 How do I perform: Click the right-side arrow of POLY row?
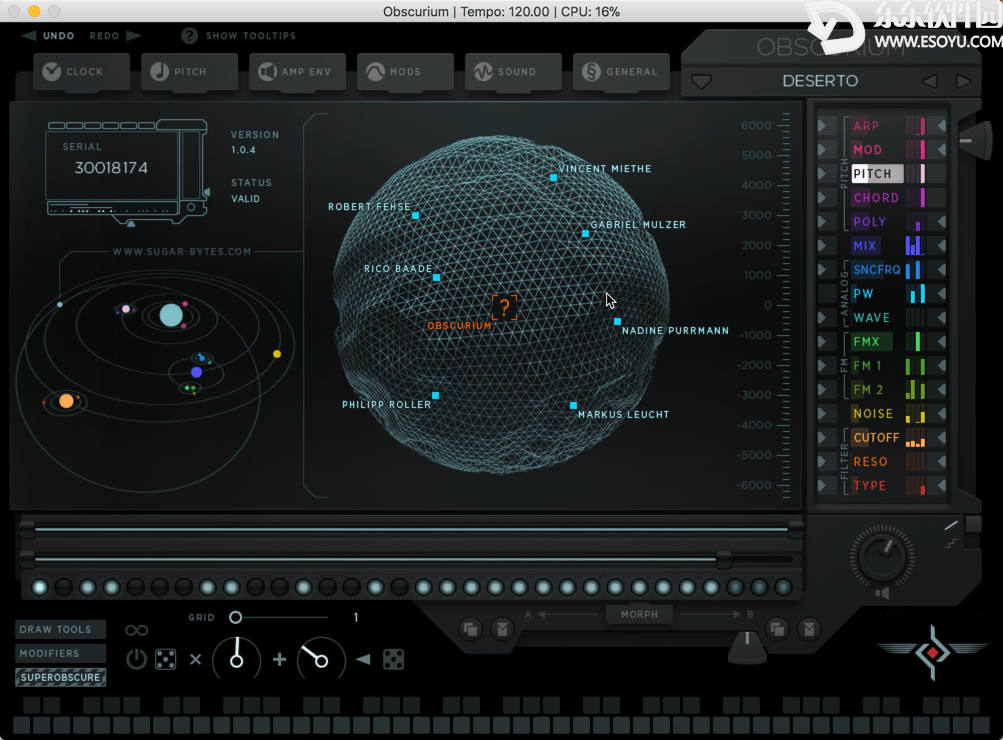(942, 222)
